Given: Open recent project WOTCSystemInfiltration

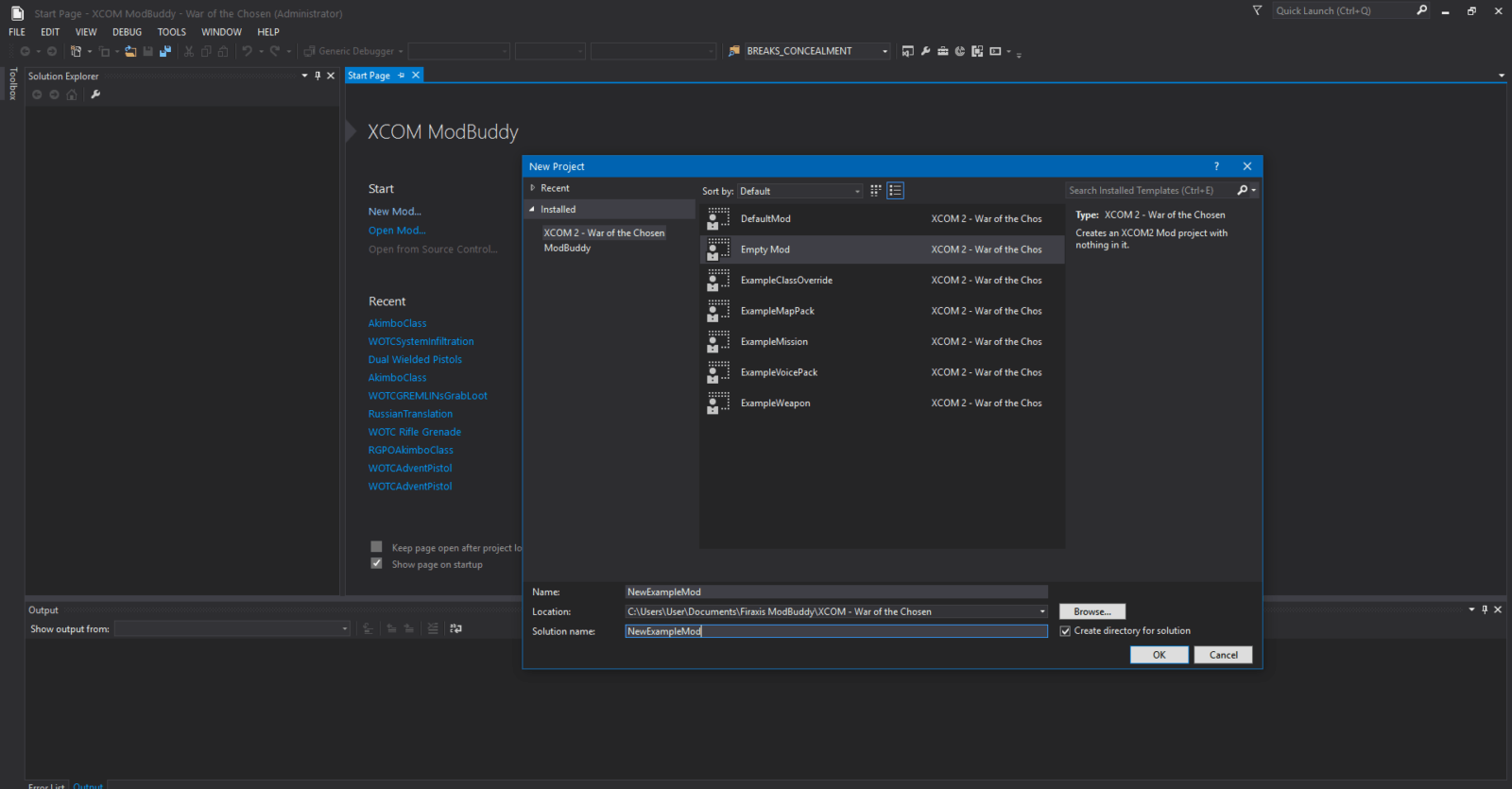Looking at the screenshot, I should point(421,341).
